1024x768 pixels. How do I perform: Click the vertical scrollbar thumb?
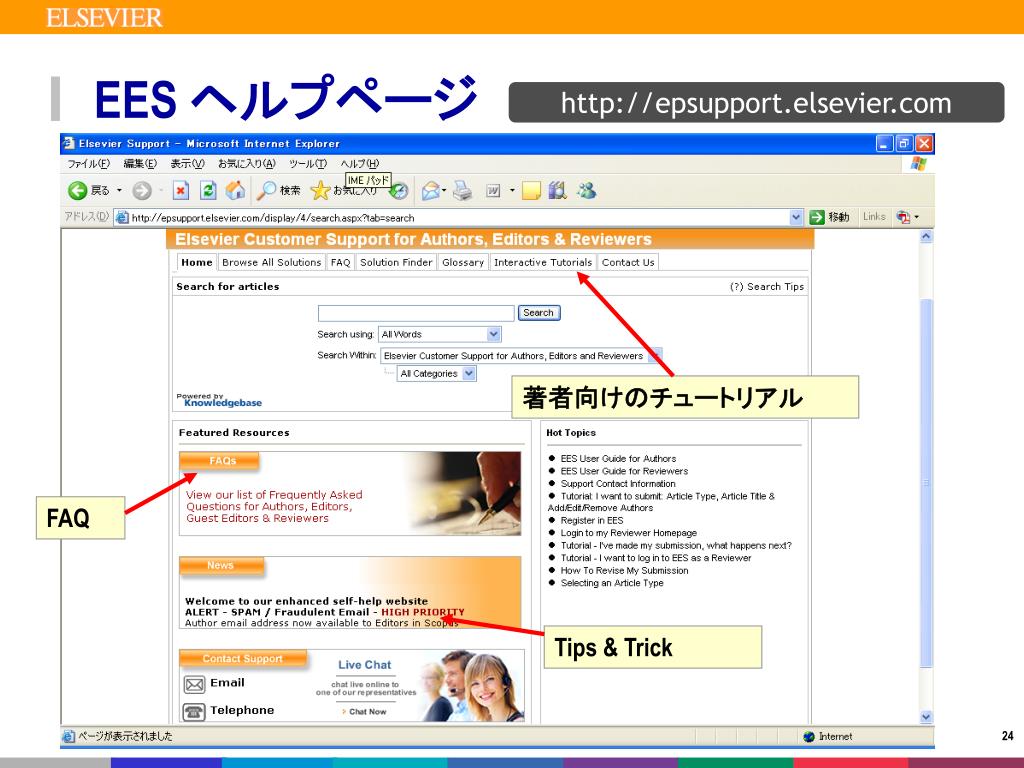(926, 483)
